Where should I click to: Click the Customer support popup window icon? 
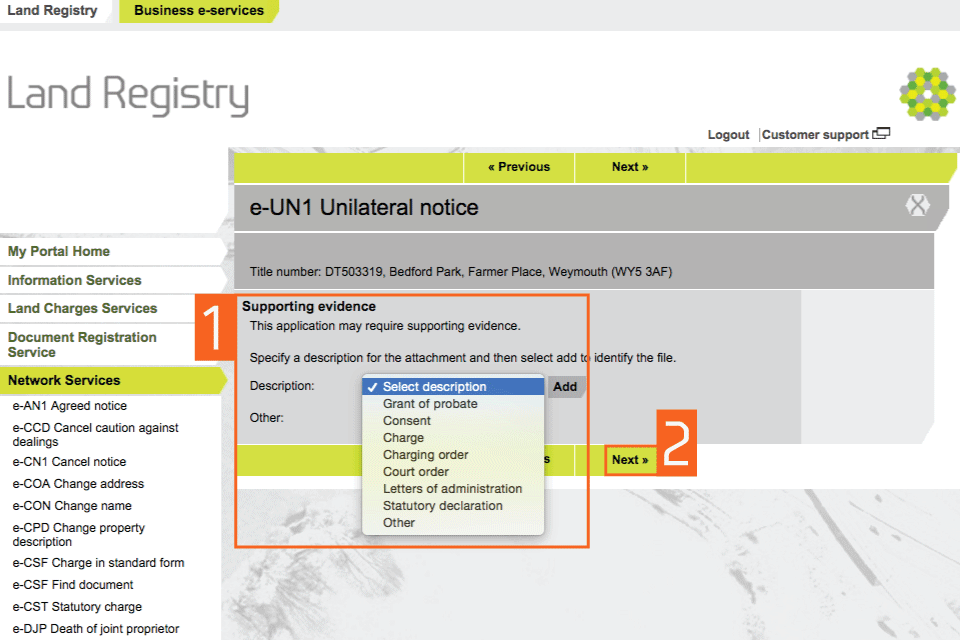coord(881,134)
